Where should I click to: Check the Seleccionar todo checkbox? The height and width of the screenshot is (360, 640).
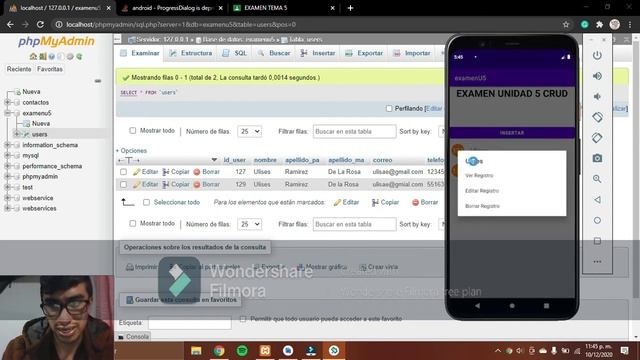146,202
